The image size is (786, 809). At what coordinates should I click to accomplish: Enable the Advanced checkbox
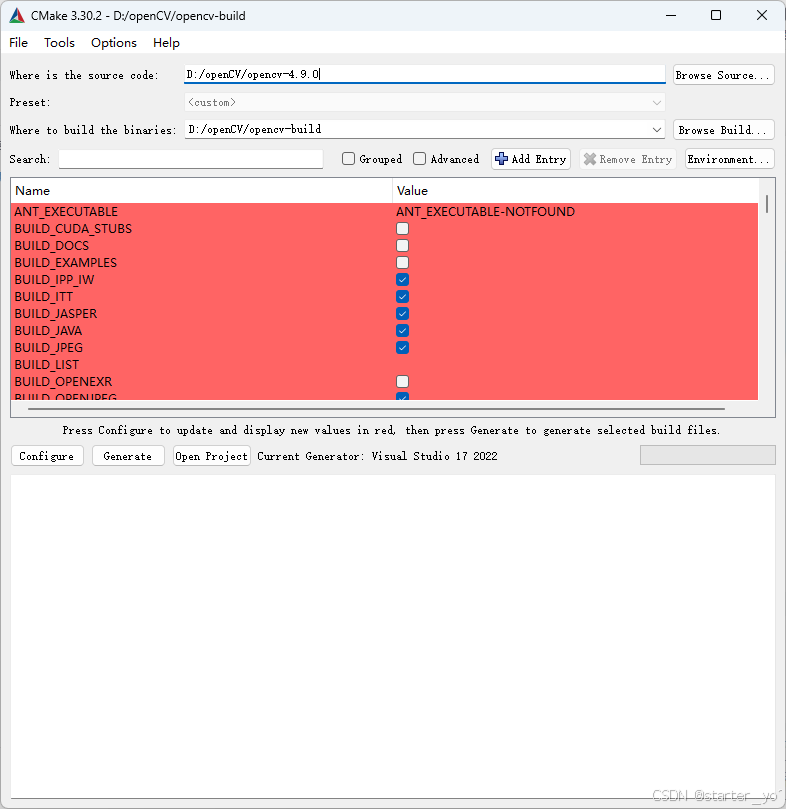tap(420, 159)
